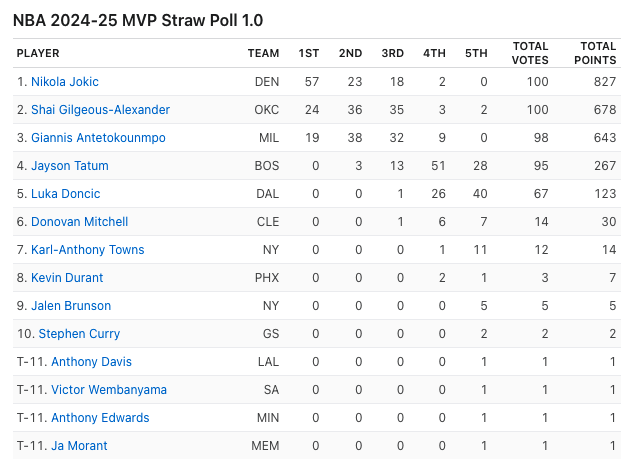Click the Stephen Curry link
The width and height of the screenshot is (634, 469).
(x=79, y=334)
